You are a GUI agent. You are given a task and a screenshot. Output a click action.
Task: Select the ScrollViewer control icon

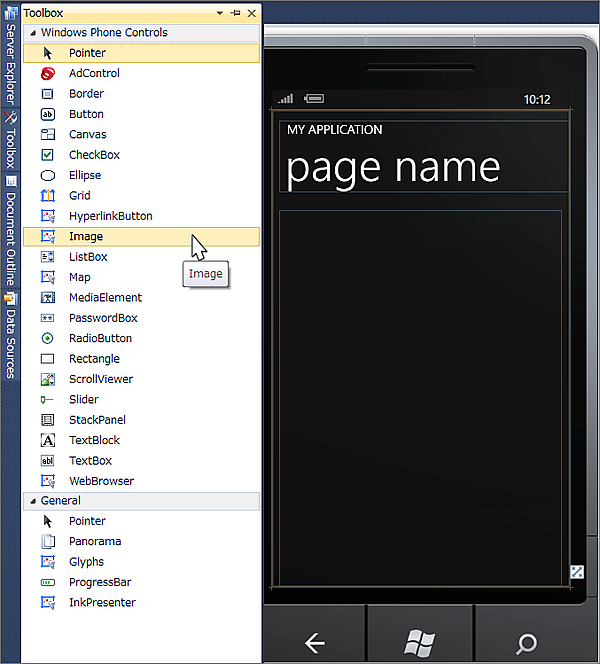click(x=47, y=379)
